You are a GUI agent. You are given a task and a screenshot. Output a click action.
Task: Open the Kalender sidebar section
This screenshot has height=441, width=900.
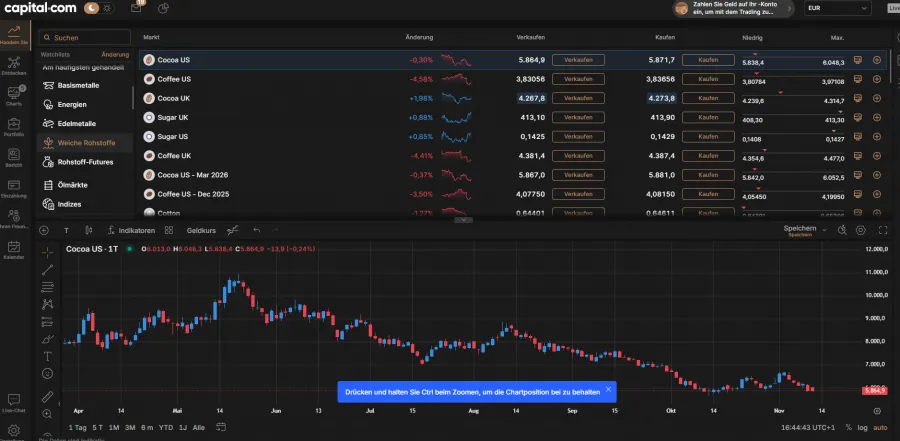[14, 250]
